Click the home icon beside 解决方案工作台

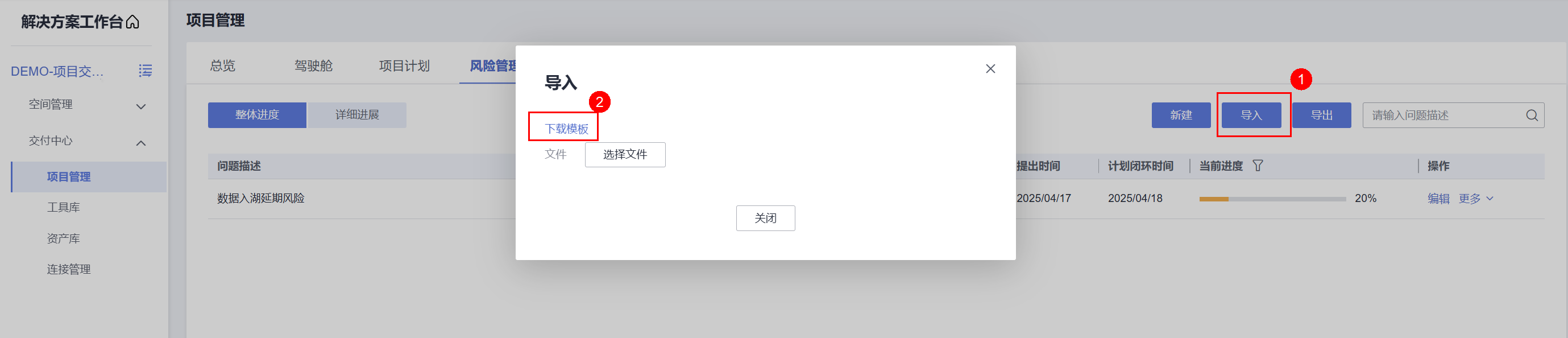[x=132, y=23]
